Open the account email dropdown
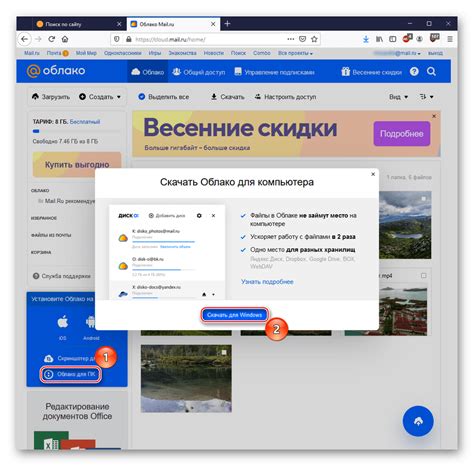The image size is (474, 466). (397, 53)
